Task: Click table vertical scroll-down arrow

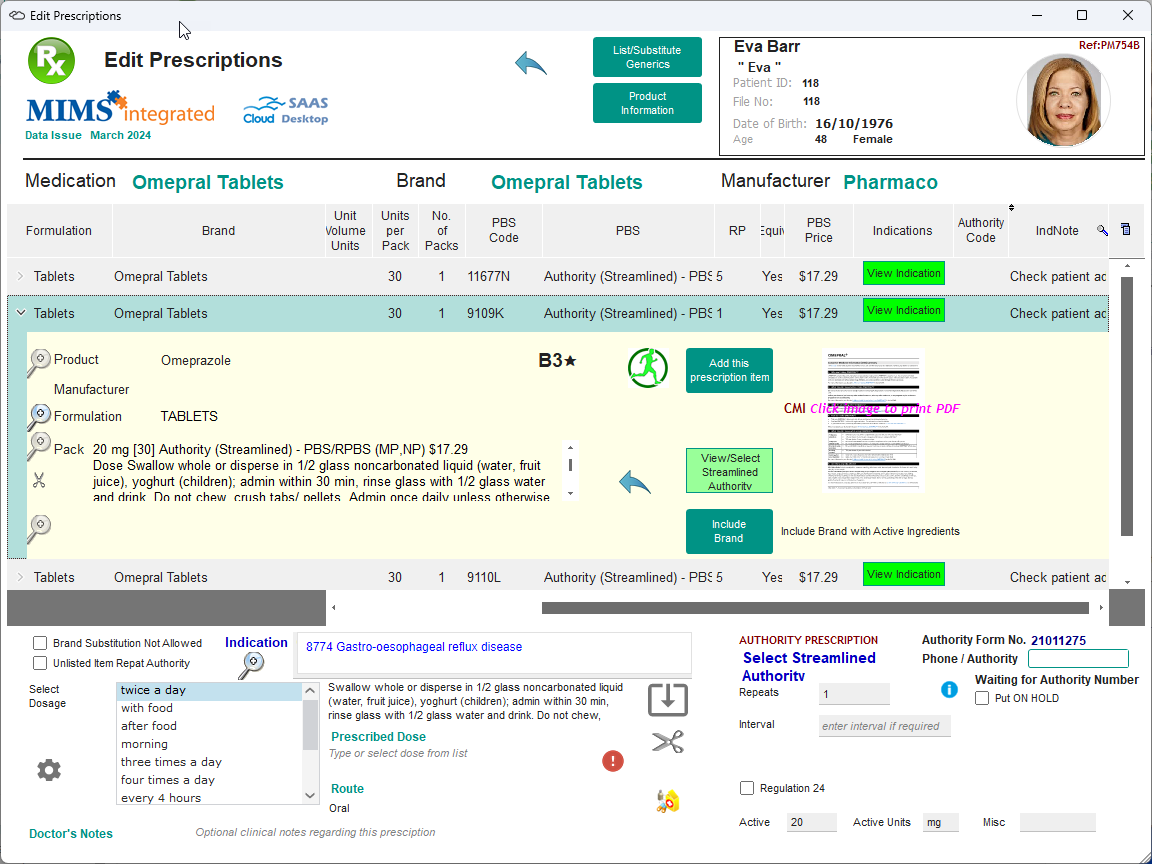Action: click(x=1127, y=582)
